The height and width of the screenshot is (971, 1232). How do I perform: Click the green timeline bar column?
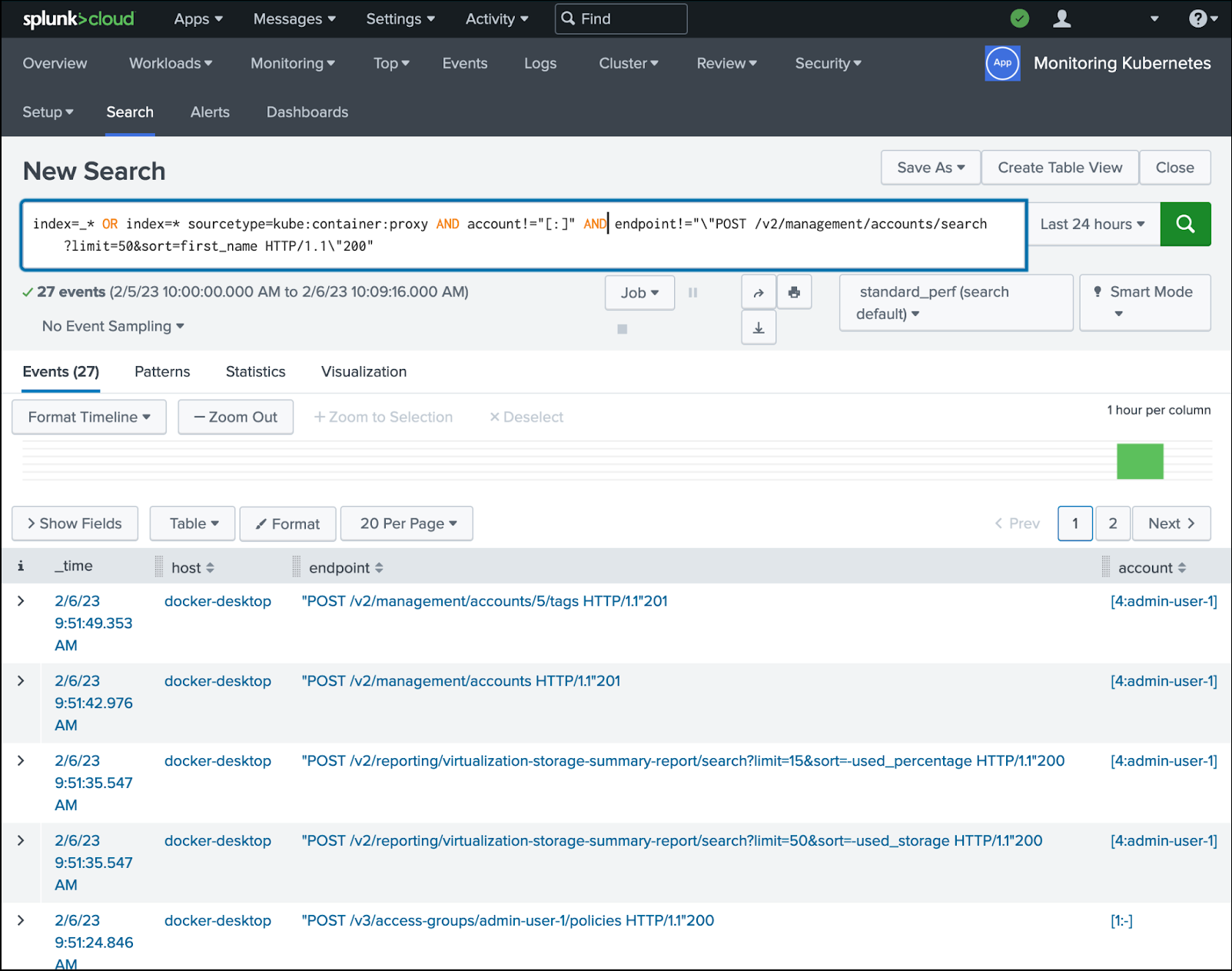(x=1140, y=461)
